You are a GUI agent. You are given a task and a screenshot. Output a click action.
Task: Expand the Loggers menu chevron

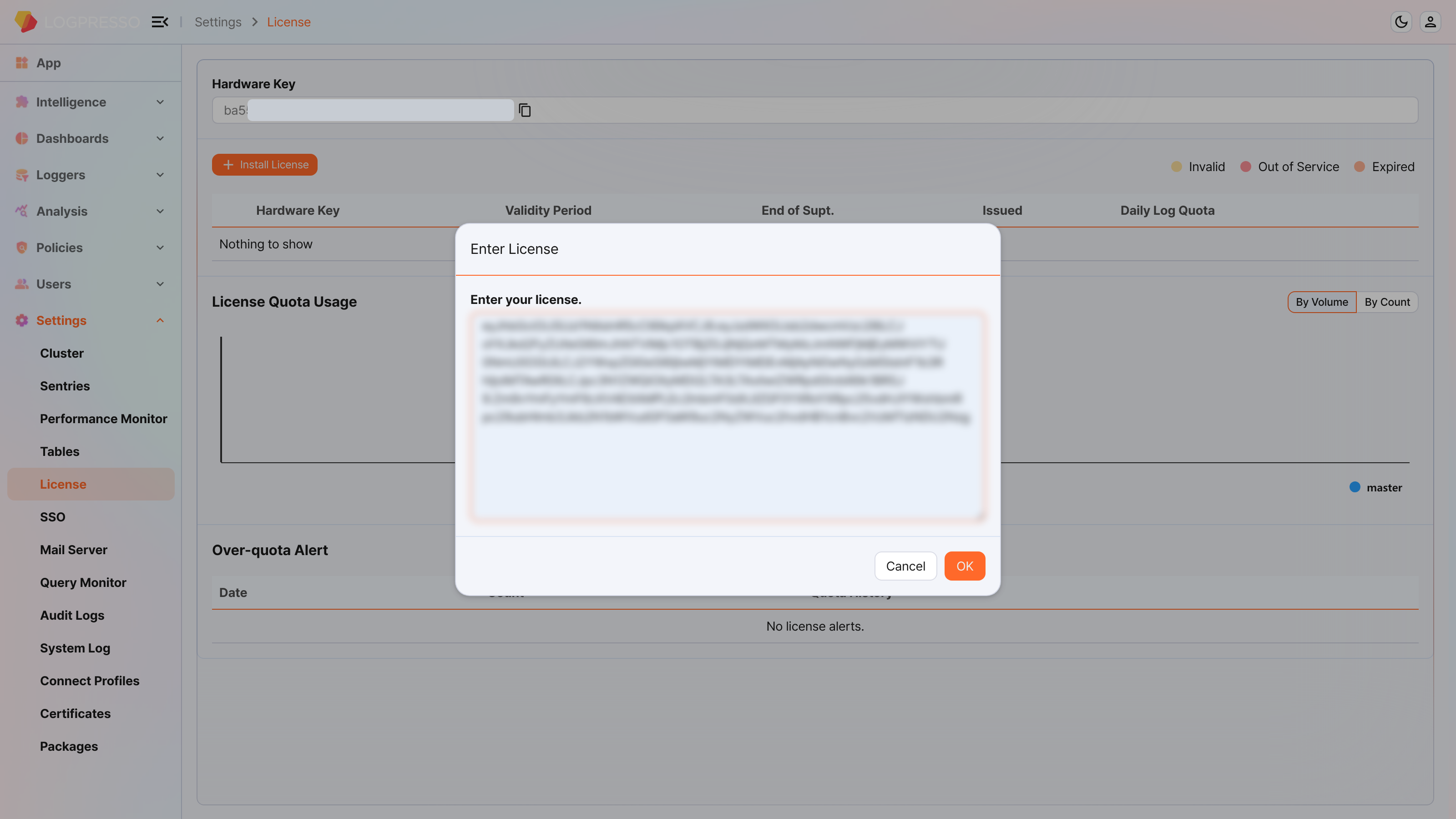pos(160,175)
